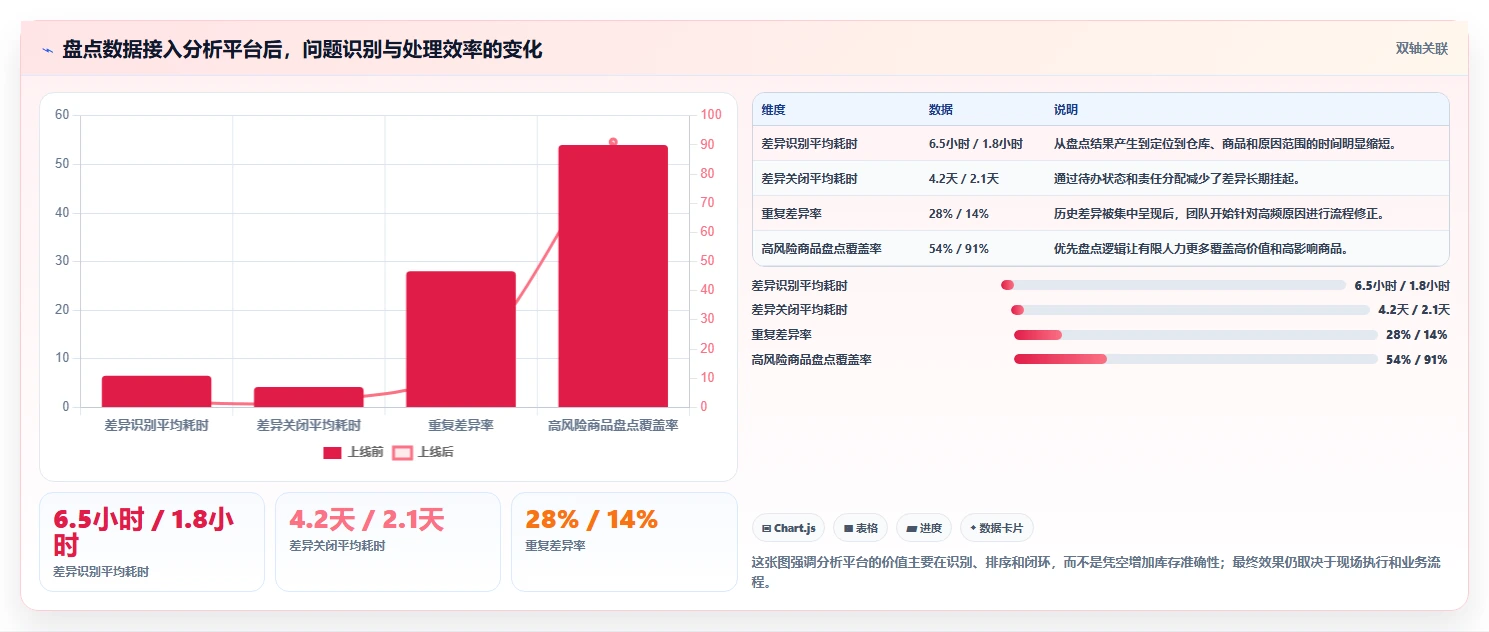This screenshot has width=1489, height=632.
Task: Click progress label 高风险商品盘点覆盖率
Action: (x=812, y=360)
